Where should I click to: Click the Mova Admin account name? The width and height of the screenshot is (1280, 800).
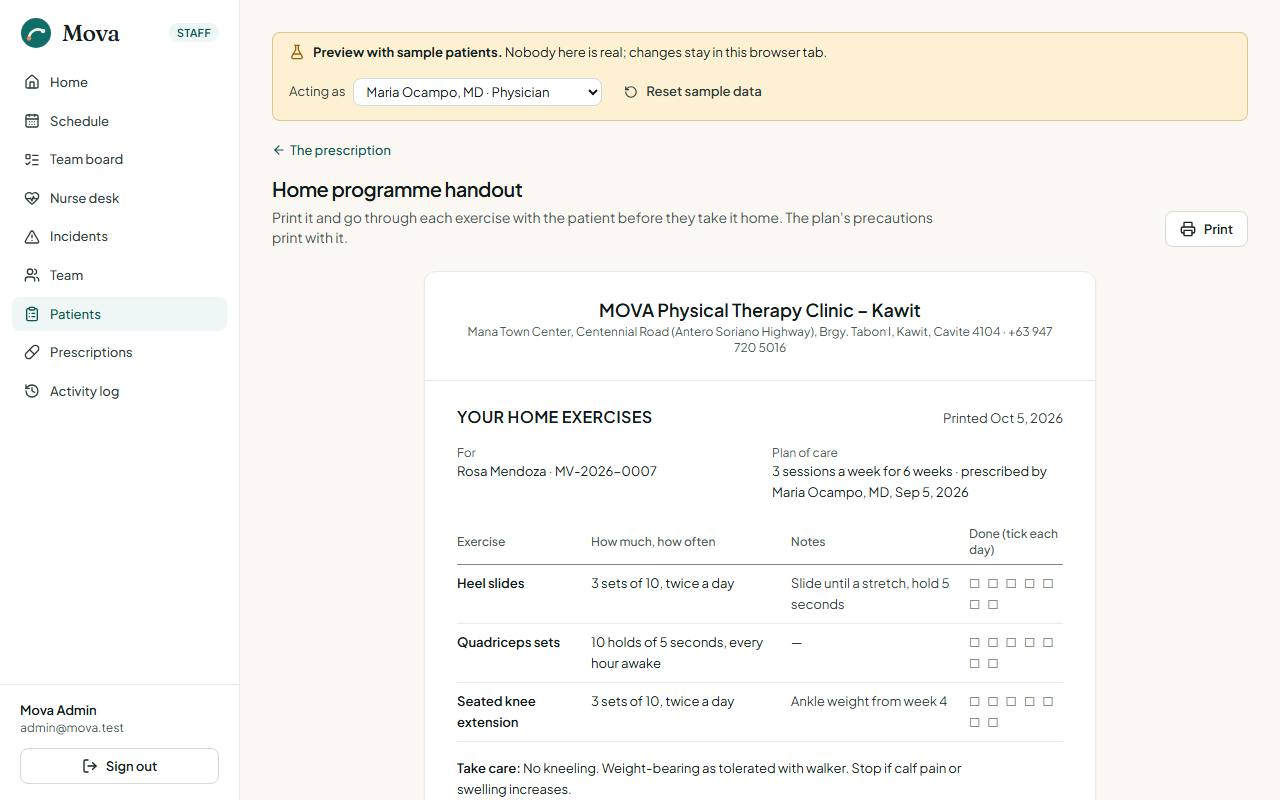(x=58, y=710)
